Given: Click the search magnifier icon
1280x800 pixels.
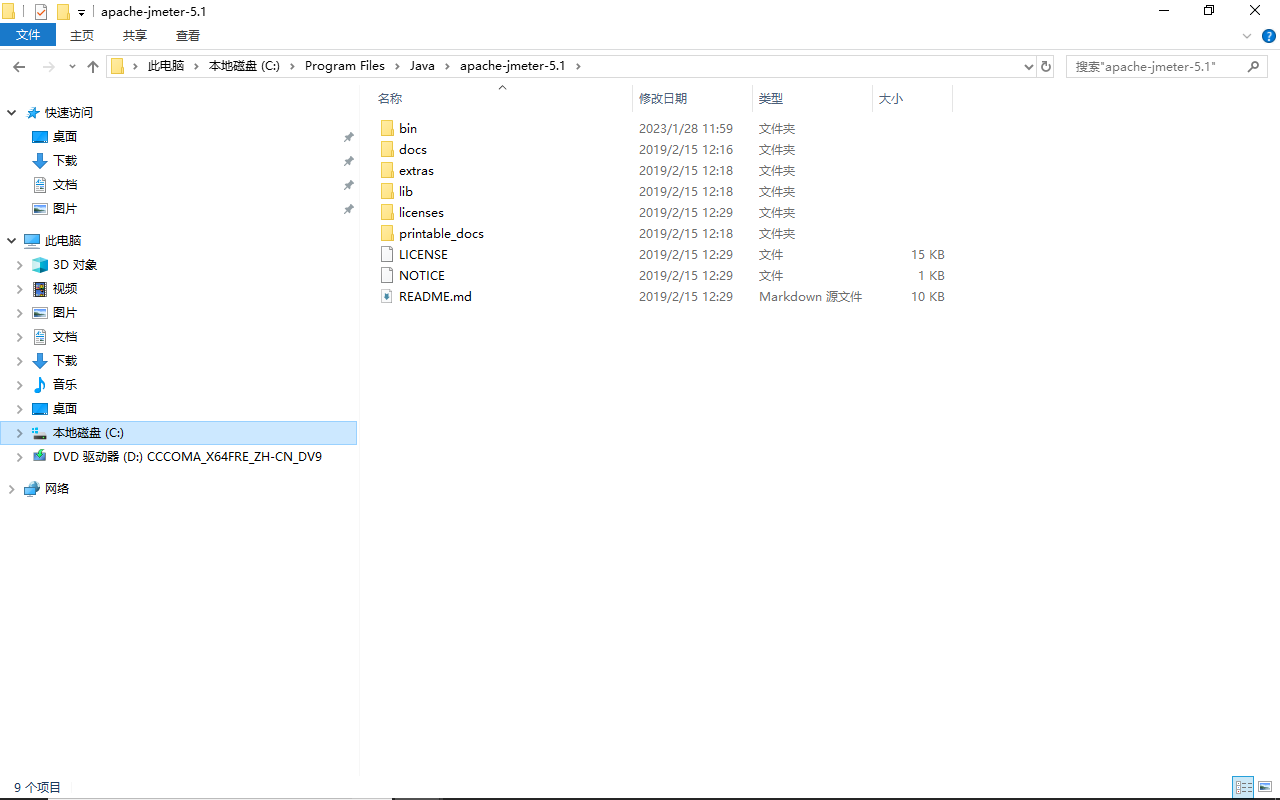Looking at the screenshot, I should pos(1254,66).
